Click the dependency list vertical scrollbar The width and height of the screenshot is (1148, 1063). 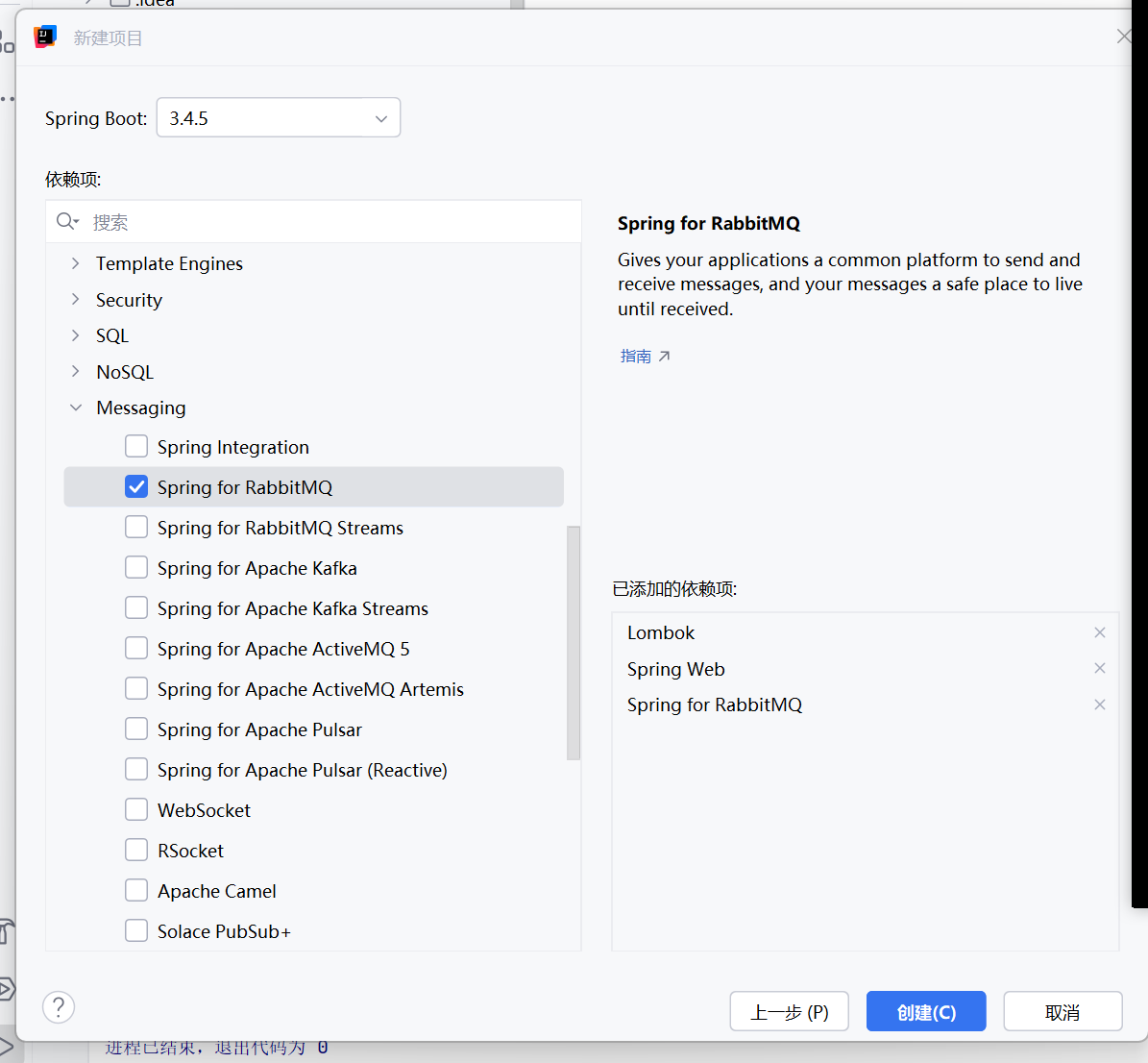click(x=574, y=642)
